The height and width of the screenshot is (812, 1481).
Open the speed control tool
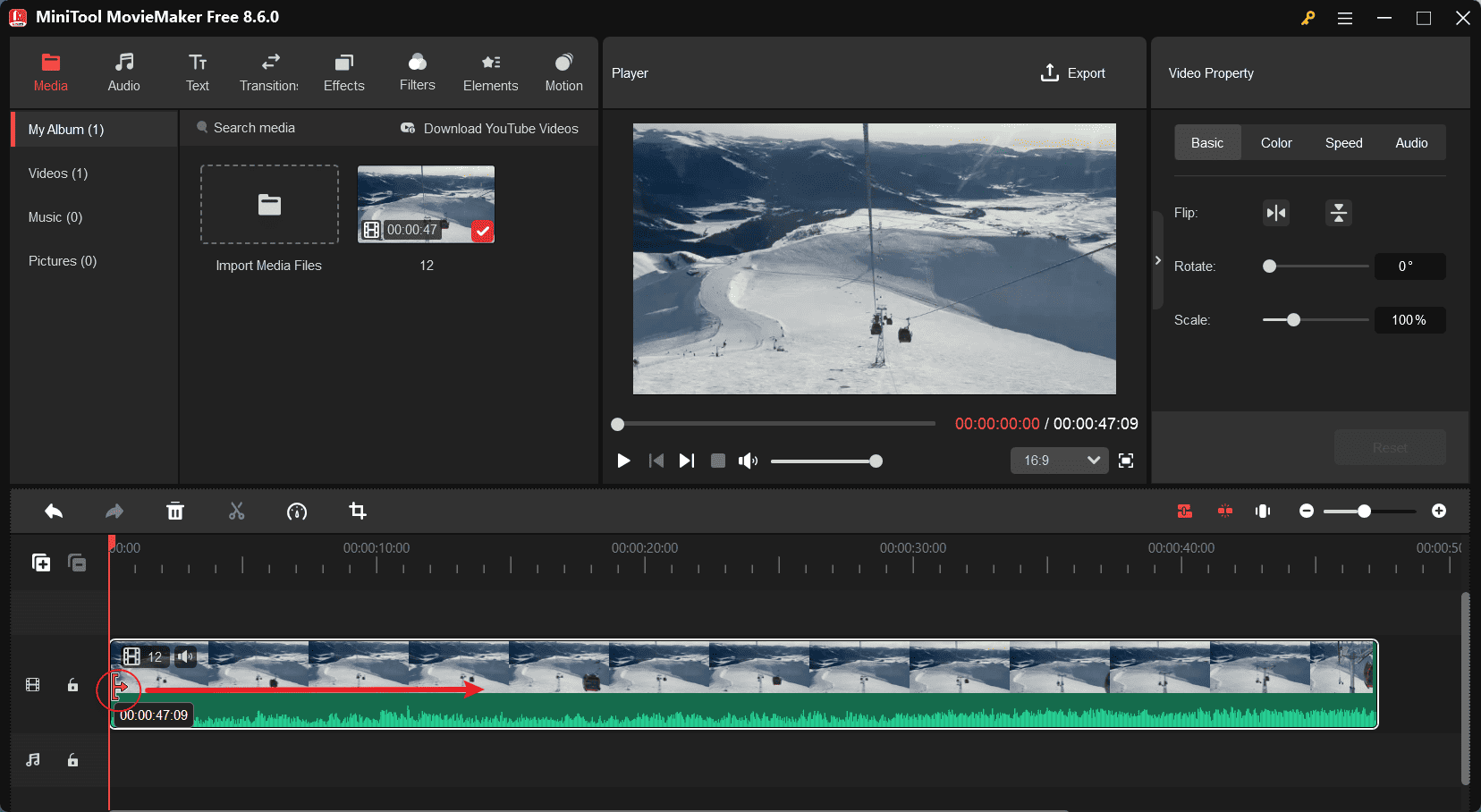coord(297,512)
